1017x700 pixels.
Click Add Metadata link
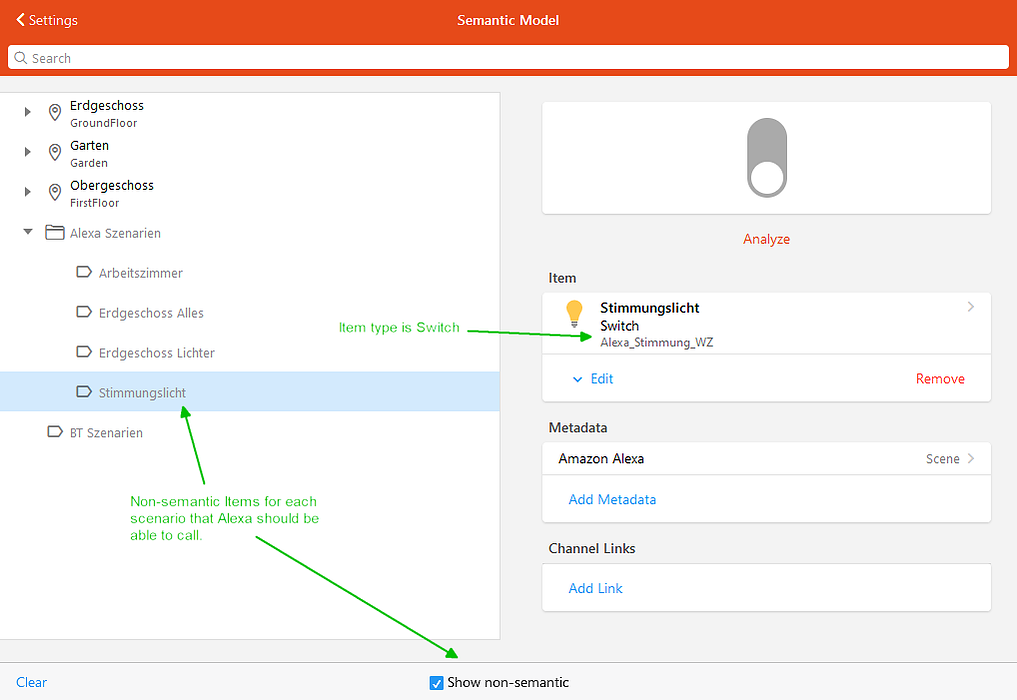tap(612, 500)
